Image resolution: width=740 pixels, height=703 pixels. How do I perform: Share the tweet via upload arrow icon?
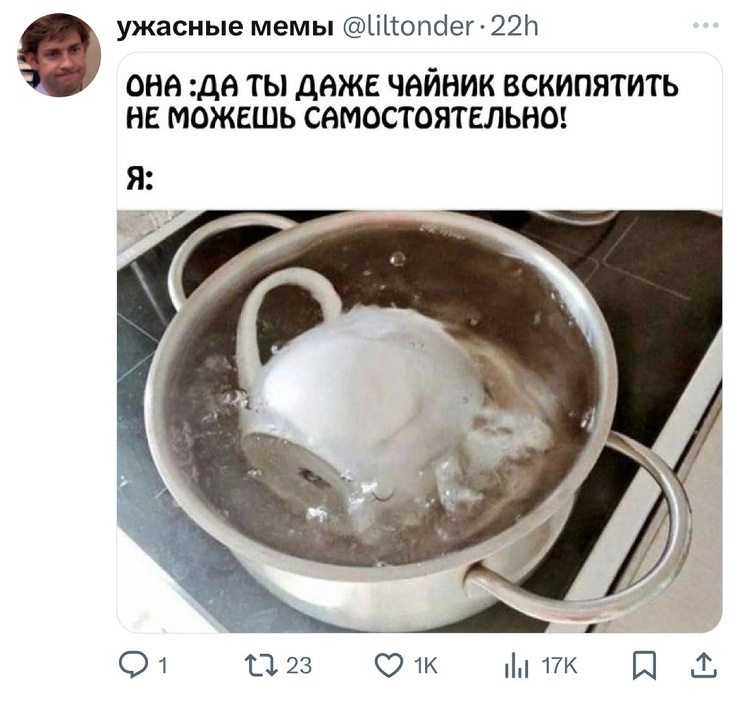704,665
